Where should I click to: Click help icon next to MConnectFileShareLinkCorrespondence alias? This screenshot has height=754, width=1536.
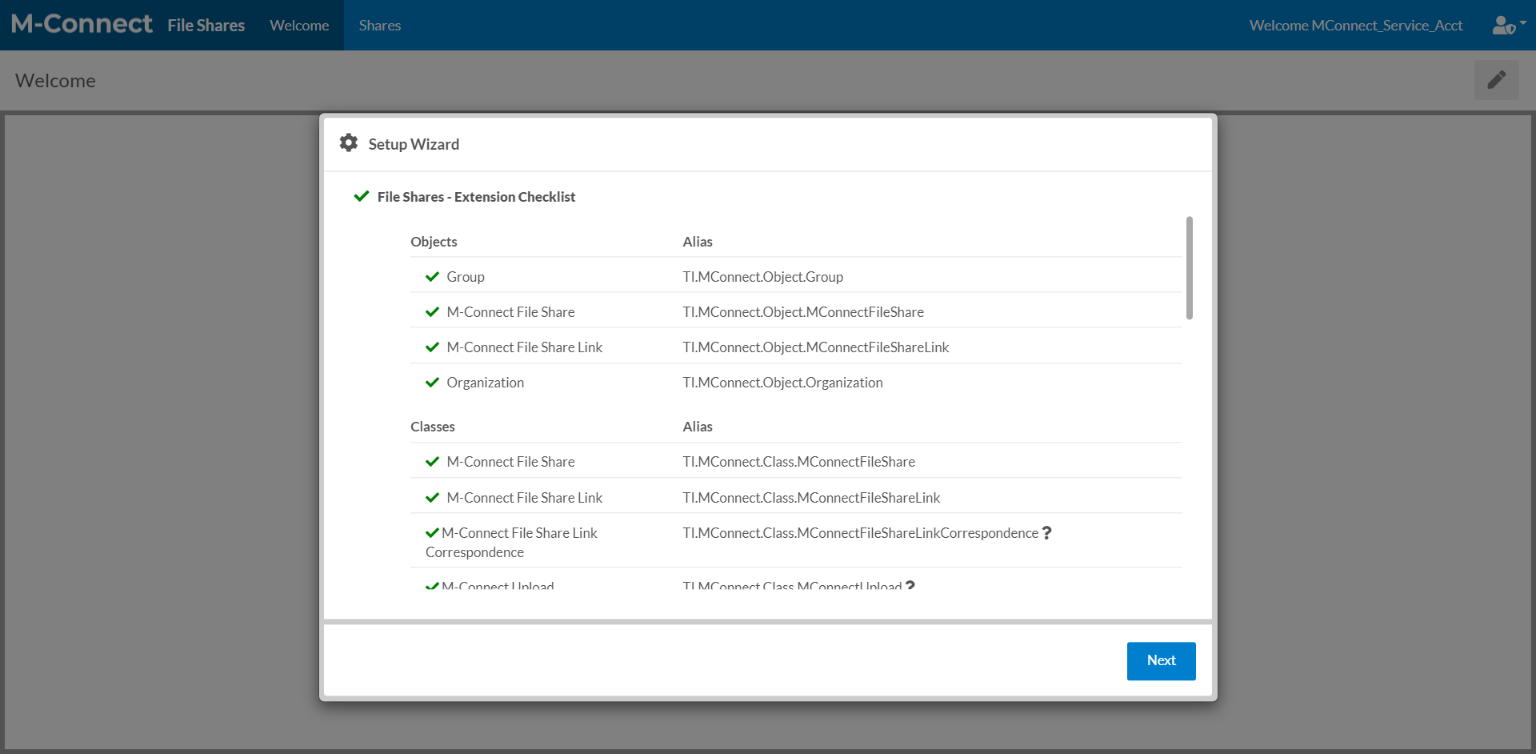(1047, 533)
